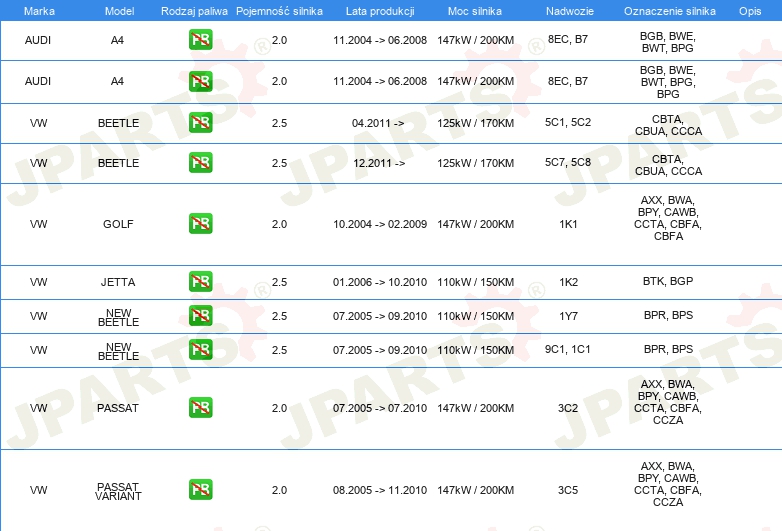Select the GOLF model cell
The height and width of the screenshot is (531, 782).
point(118,224)
